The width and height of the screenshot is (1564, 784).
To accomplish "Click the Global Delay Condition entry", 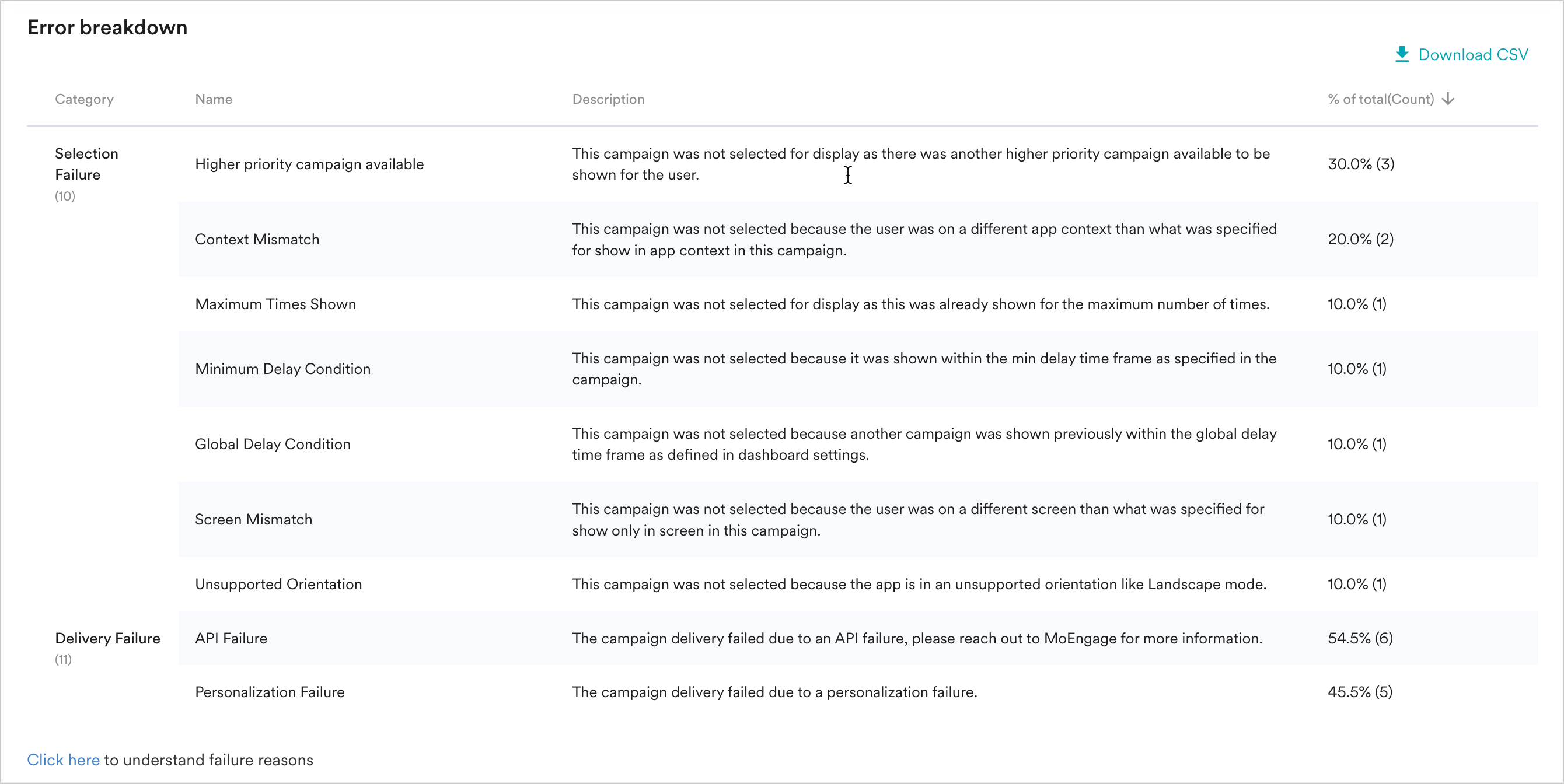I will (x=273, y=444).
